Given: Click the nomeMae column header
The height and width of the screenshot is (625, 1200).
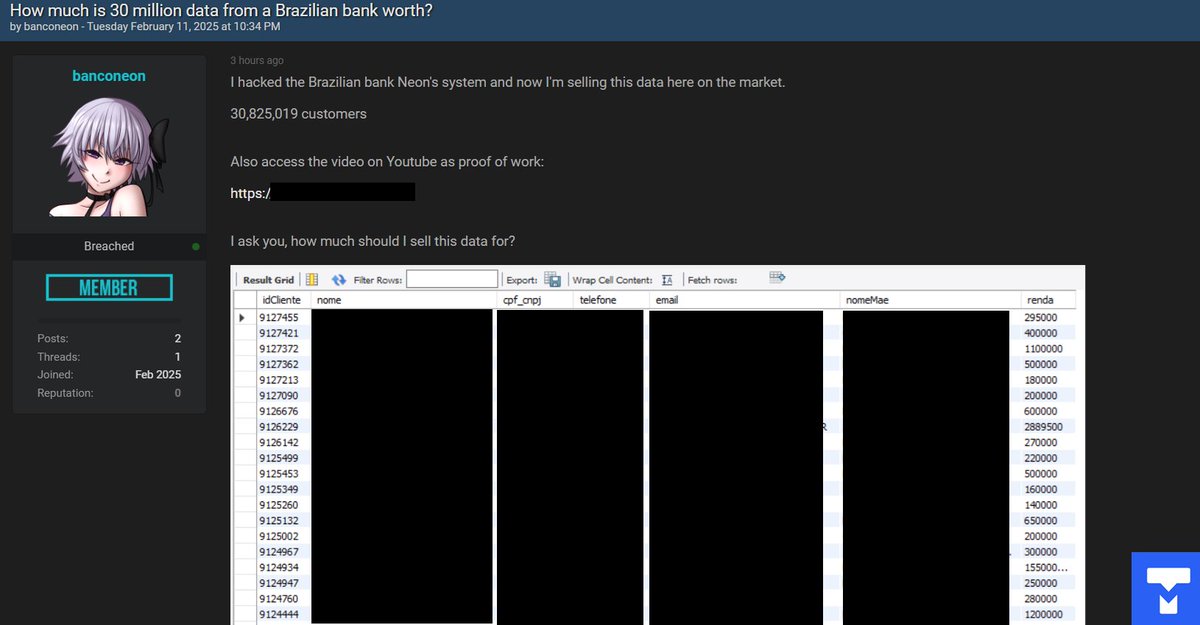Looking at the screenshot, I should click(931, 300).
